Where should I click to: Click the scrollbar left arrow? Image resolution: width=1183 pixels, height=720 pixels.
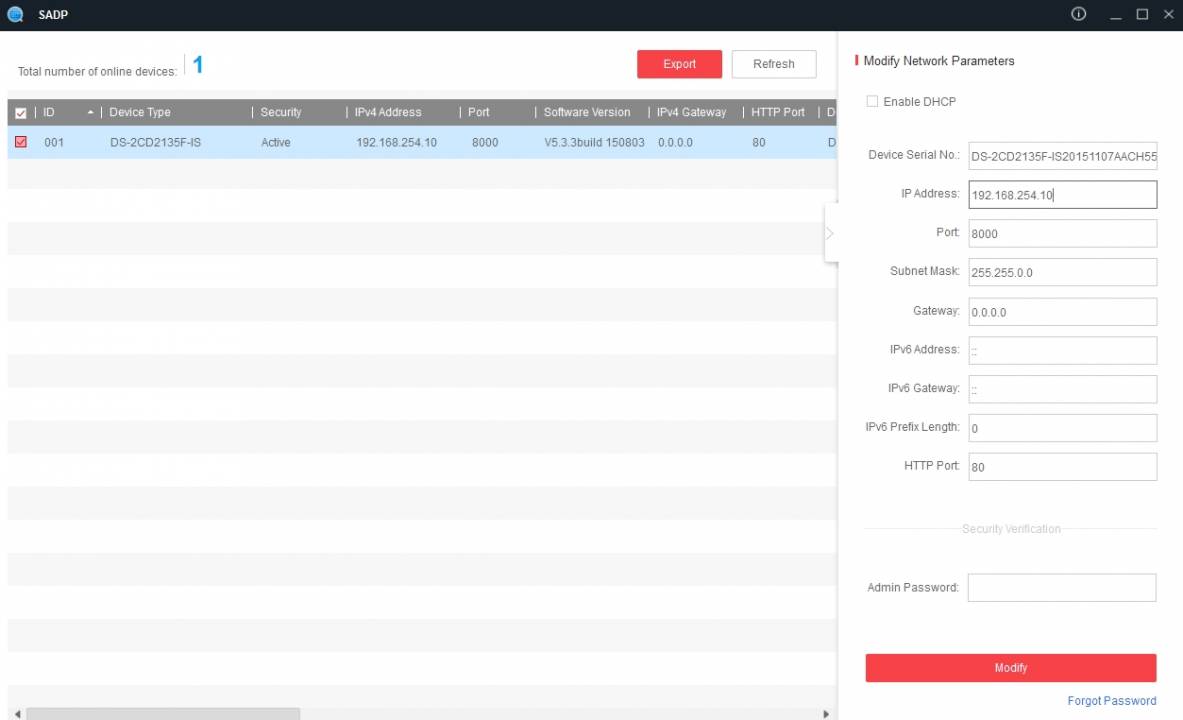(x=17, y=714)
